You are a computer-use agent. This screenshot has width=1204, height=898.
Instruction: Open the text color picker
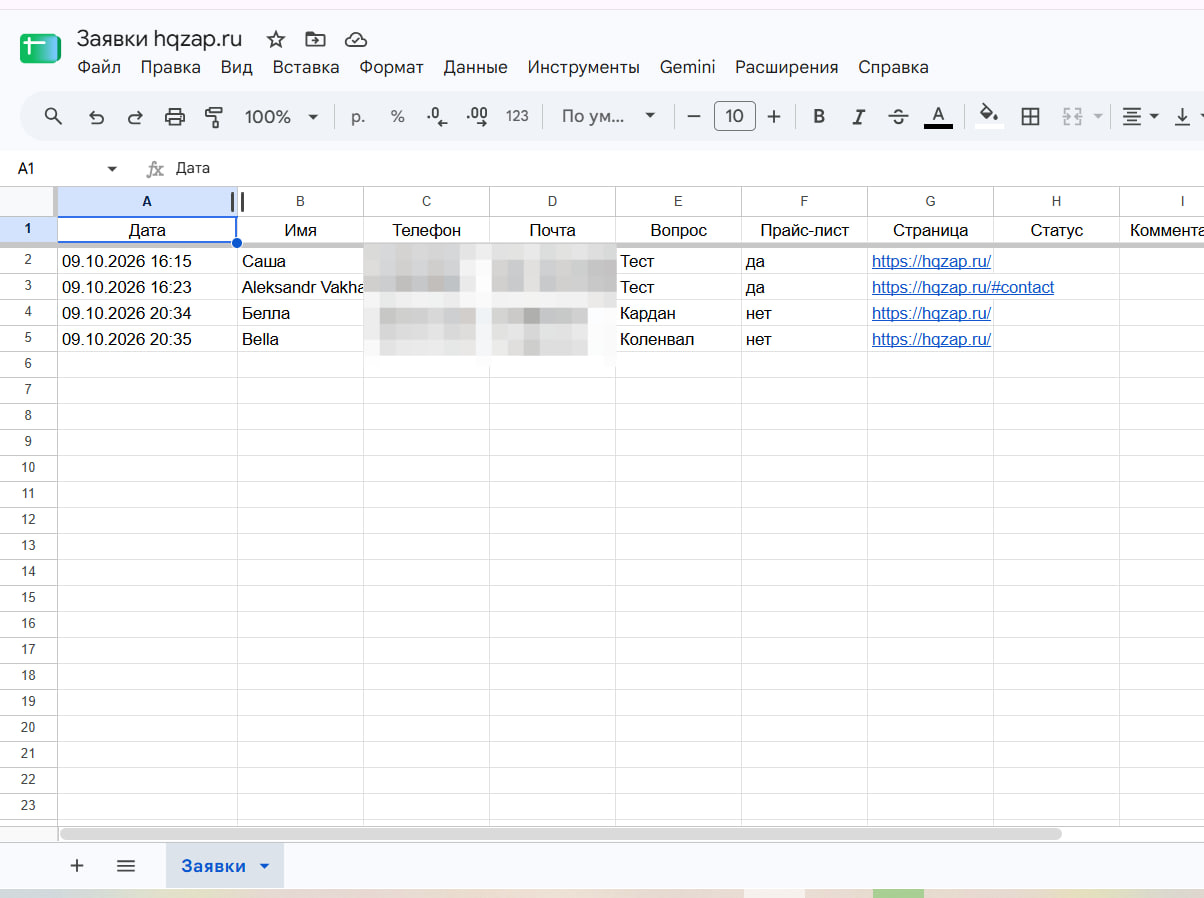coord(938,117)
